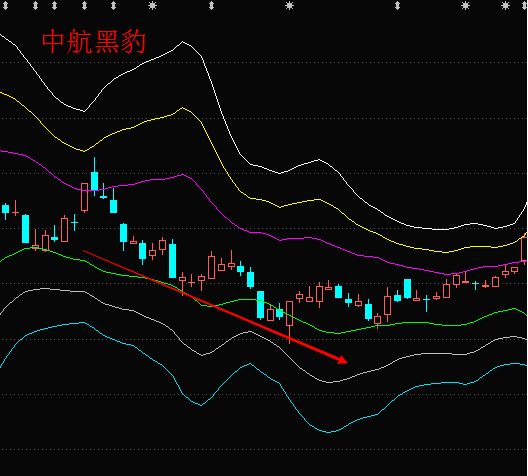The width and height of the screenshot is (528, 476).
Task: Click the first asterisk info marker on top row
Action: click(153, 5)
